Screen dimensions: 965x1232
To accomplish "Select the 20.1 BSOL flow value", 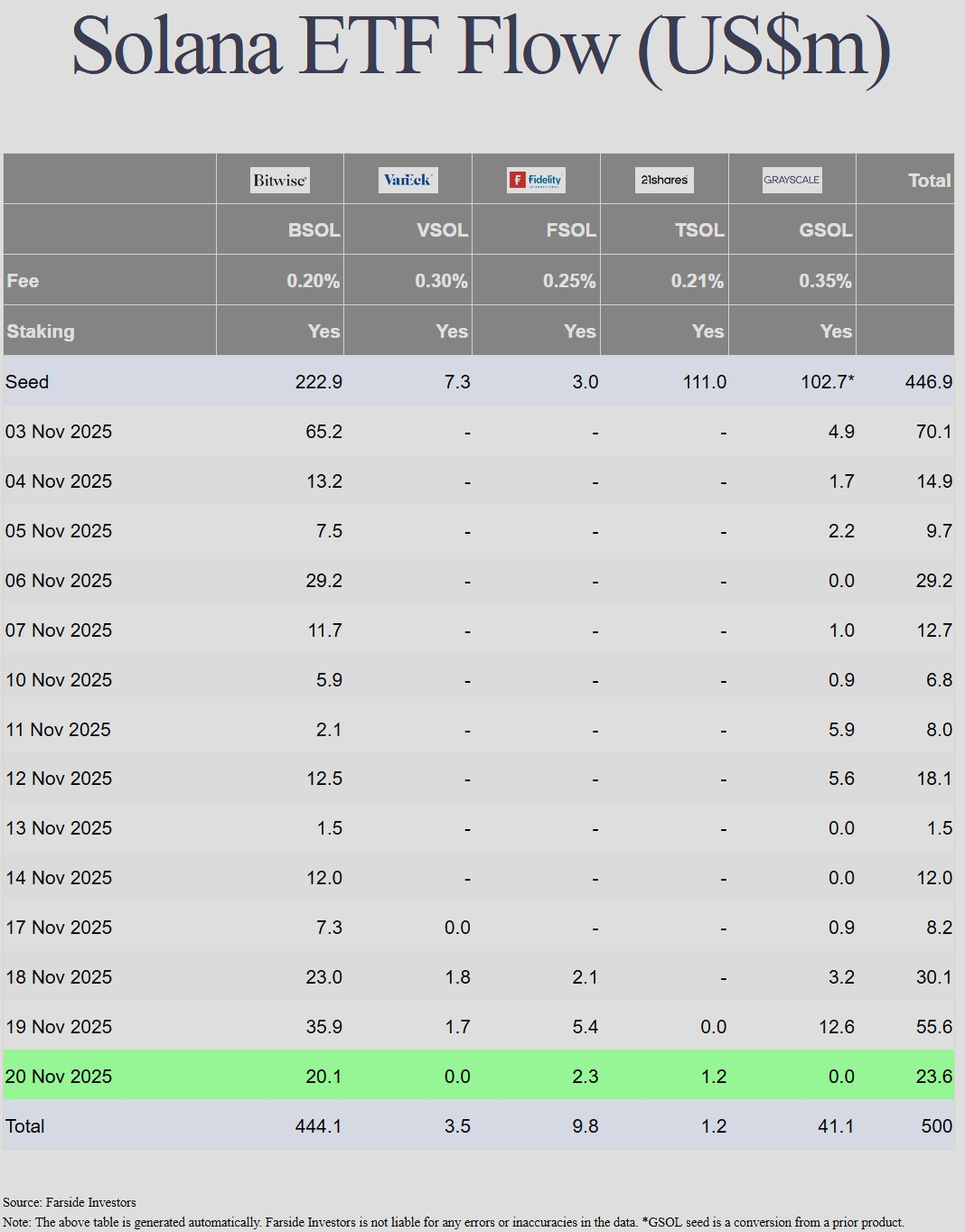I will (324, 1077).
